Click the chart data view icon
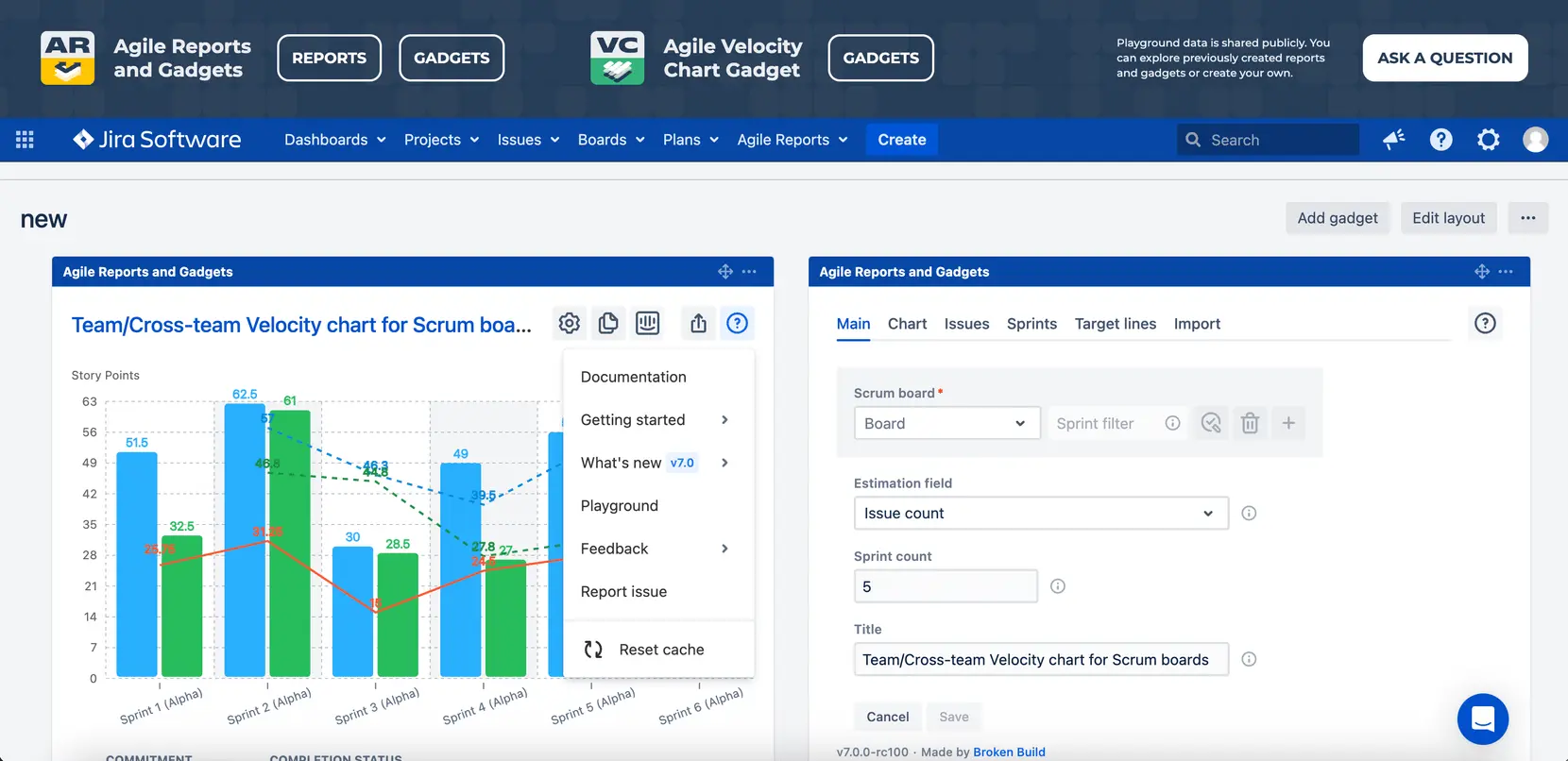 pyautogui.click(x=647, y=324)
